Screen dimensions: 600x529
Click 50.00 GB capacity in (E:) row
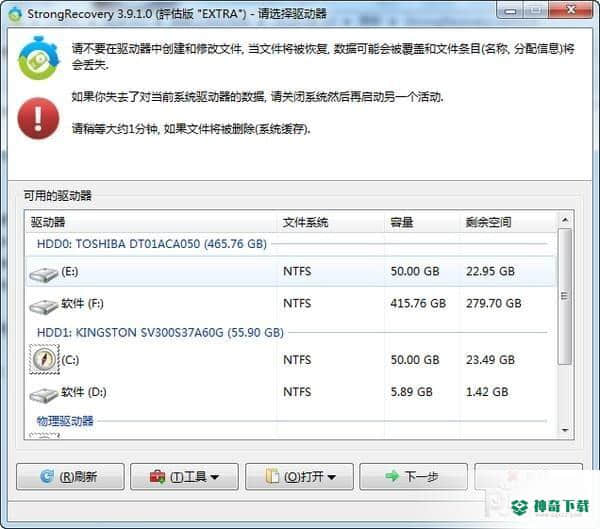(x=415, y=271)
